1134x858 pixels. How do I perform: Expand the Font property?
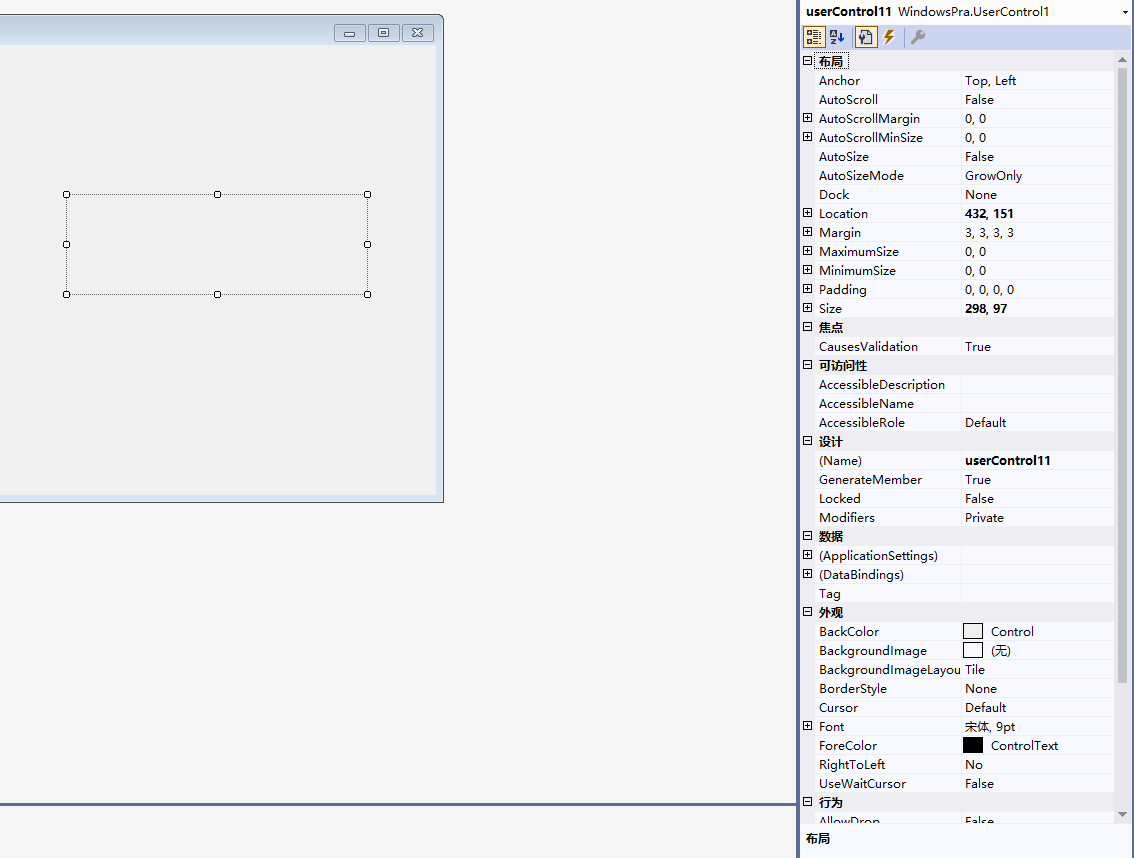click(x=808, y=726)
